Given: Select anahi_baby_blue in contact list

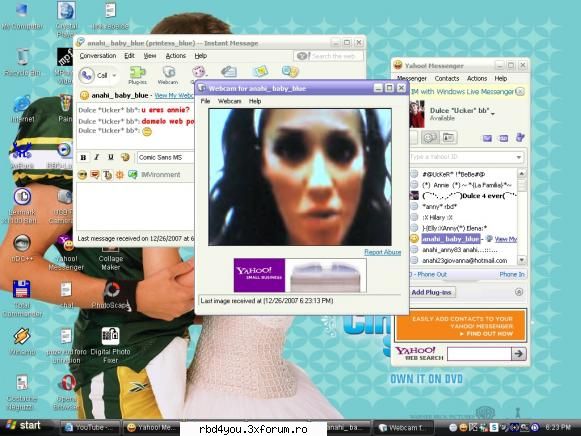Looking at the screenshot, I should point(451,239).
